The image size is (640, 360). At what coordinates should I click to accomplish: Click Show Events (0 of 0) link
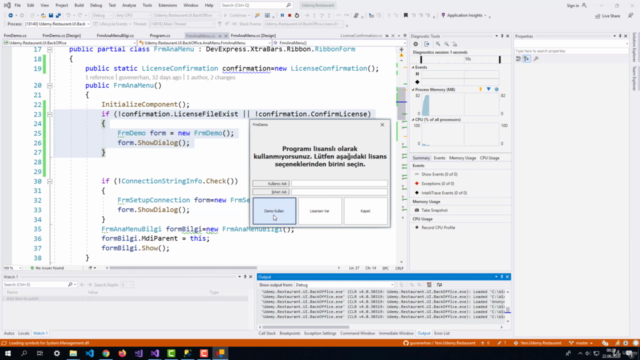pos(439,174)
